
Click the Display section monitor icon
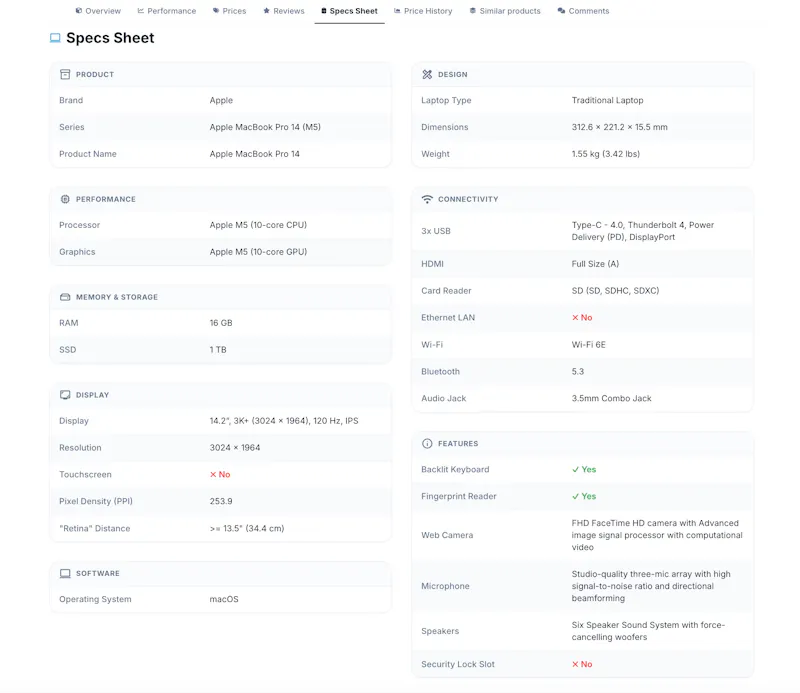65,395
